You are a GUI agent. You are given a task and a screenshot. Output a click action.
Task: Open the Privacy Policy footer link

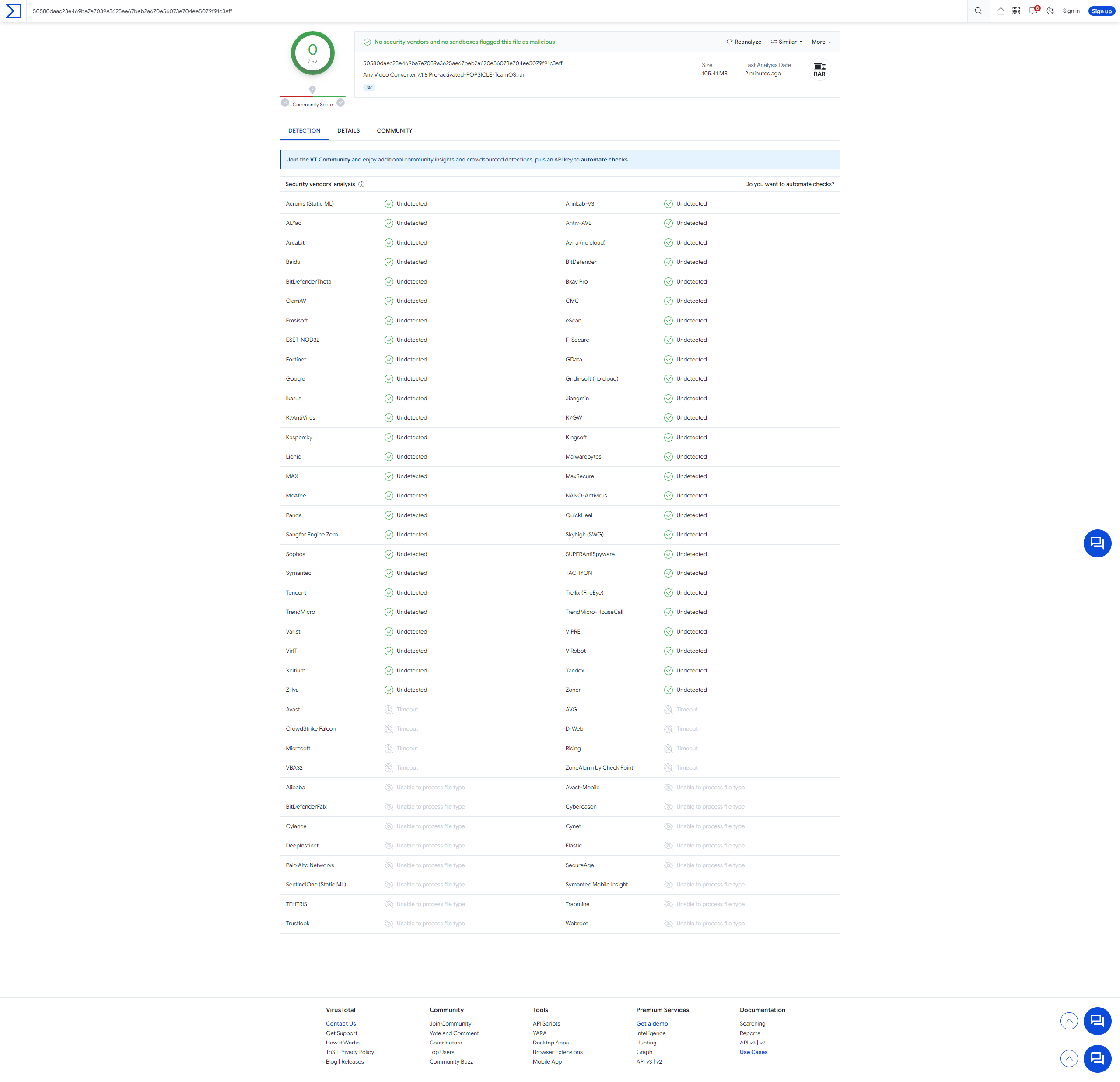(x=357, y=1052)
